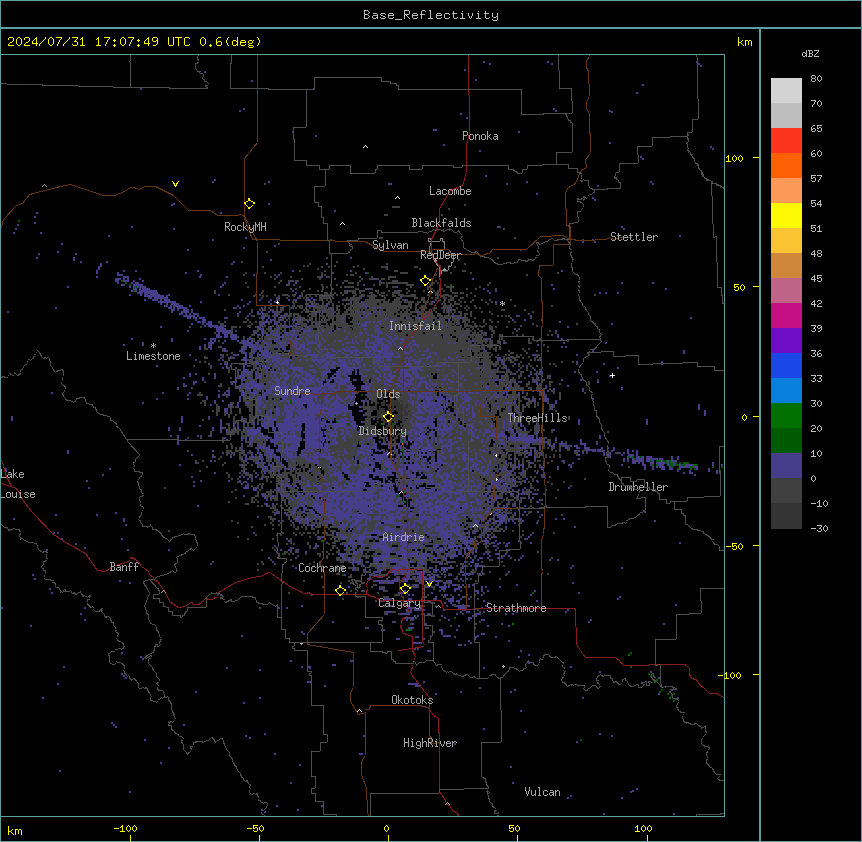Click the slate-purple 10–0 dBZ legend swatch
Viewport: 862px width, 842px height.
pos(786,466)
